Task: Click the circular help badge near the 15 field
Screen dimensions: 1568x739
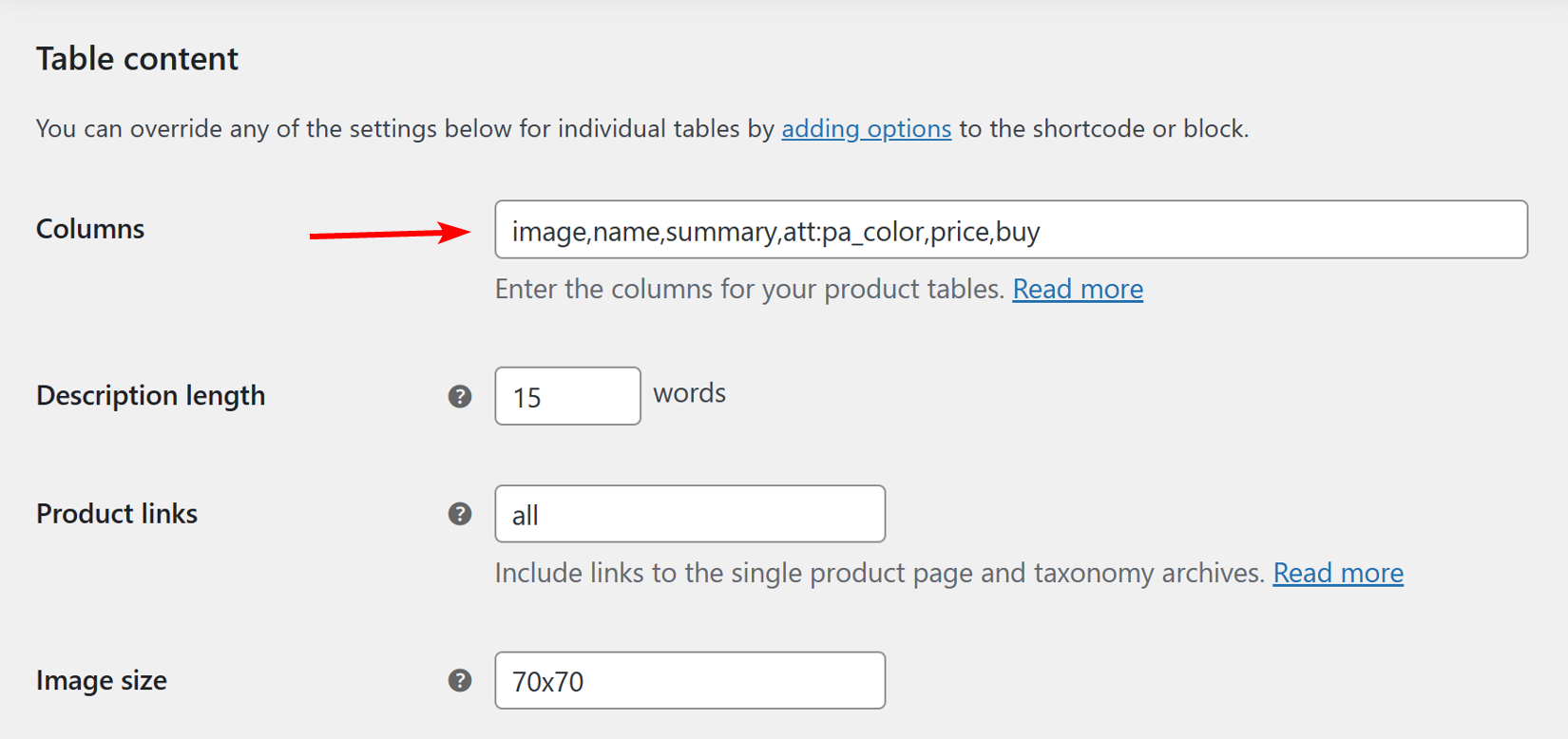Action: [x=460, y=396]
